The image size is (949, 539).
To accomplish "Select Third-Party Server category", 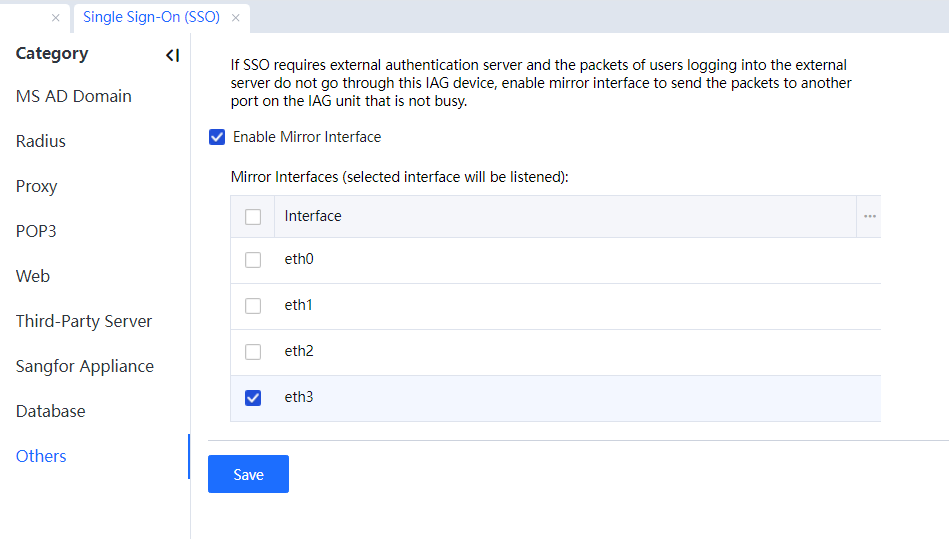I will coord(84,321).
